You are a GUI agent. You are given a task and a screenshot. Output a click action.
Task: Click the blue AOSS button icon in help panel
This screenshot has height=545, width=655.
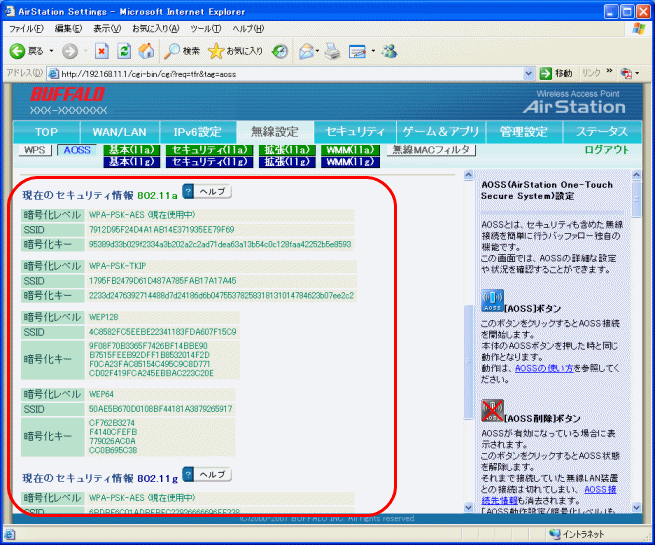click(x=492, y=301)
